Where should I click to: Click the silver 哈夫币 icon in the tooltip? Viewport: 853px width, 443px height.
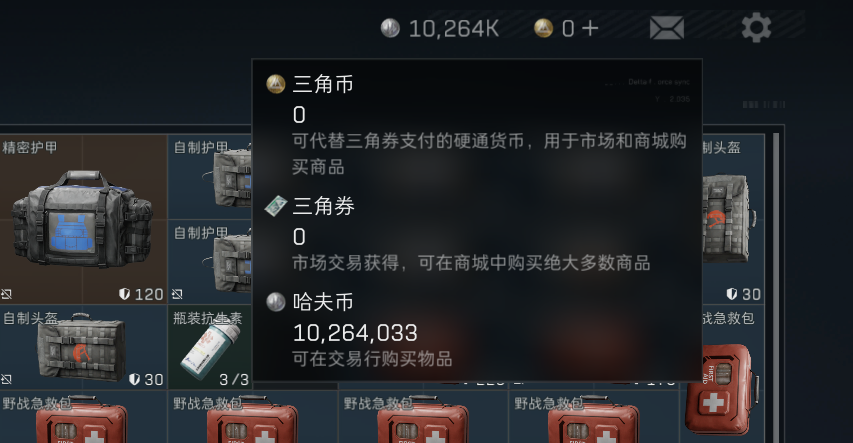[276, 302]
